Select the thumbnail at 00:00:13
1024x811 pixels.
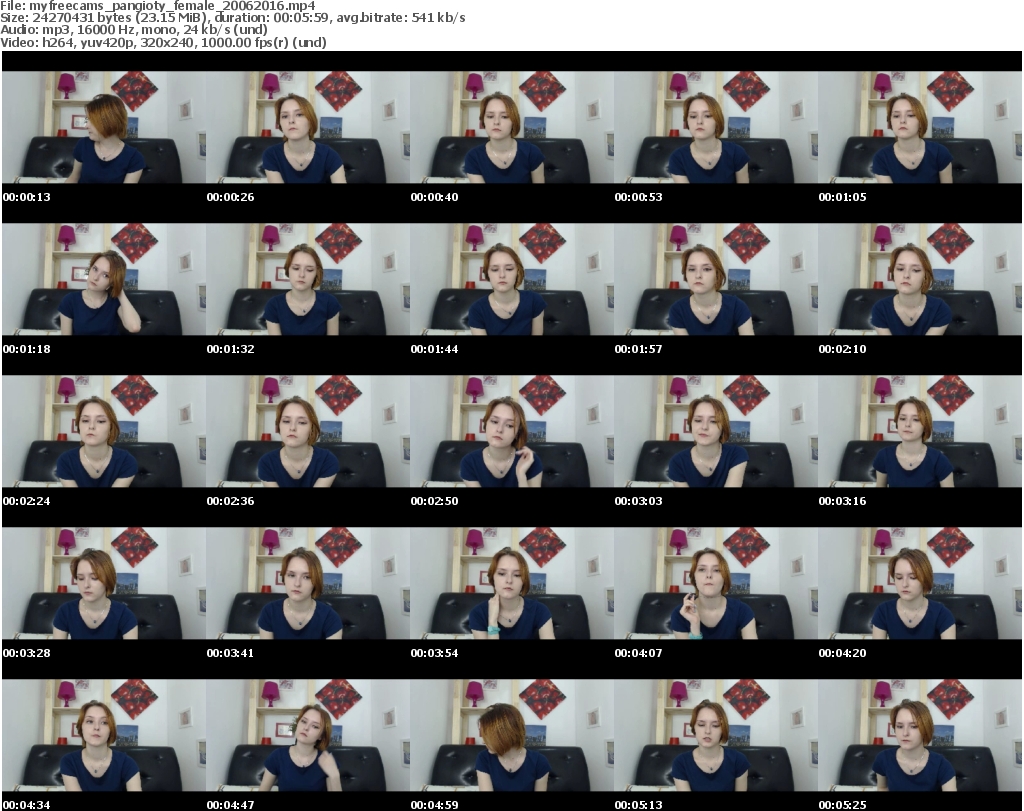(104, 127)
